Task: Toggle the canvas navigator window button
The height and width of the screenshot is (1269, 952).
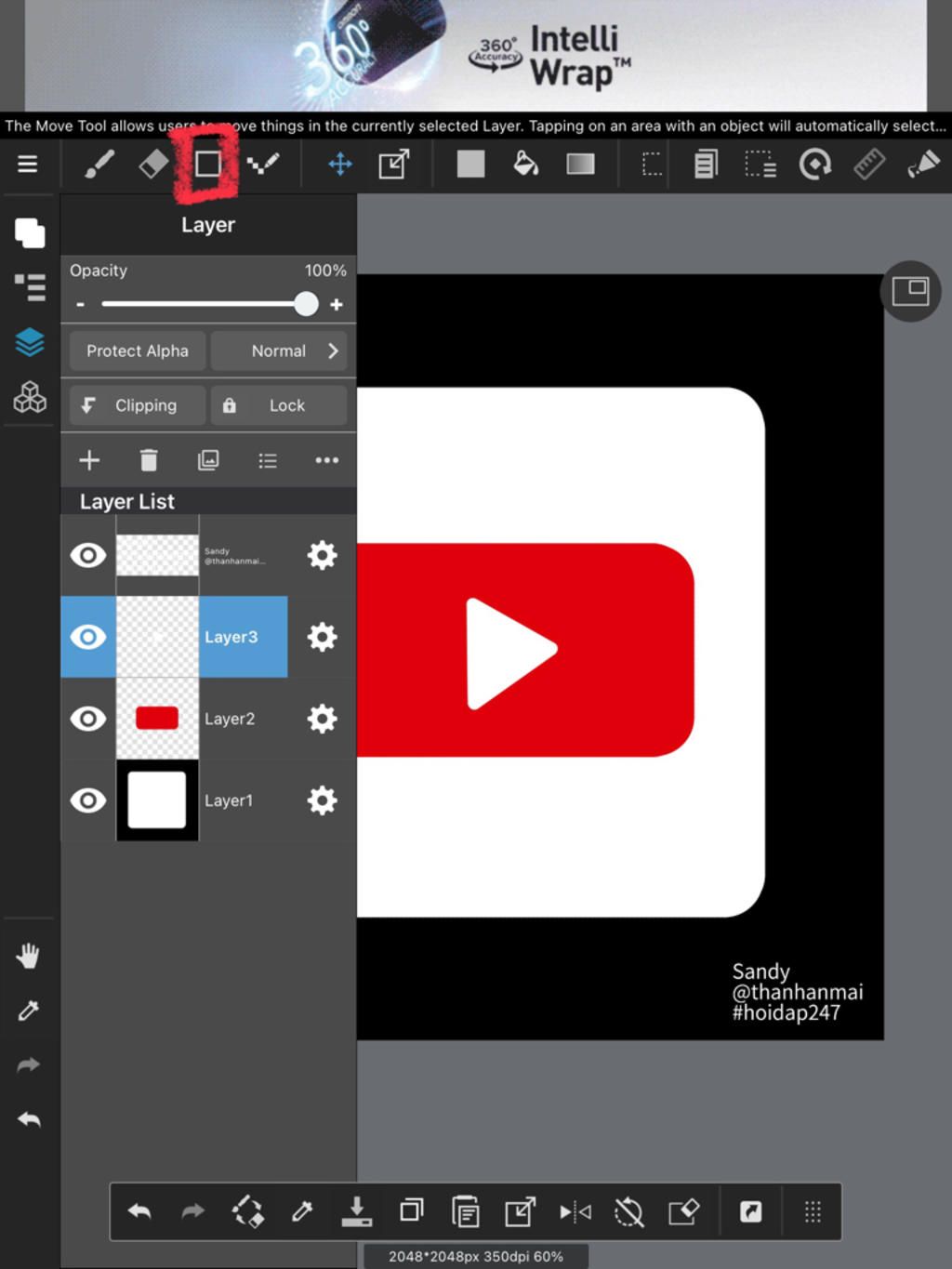Action: [x=910, y=292]
